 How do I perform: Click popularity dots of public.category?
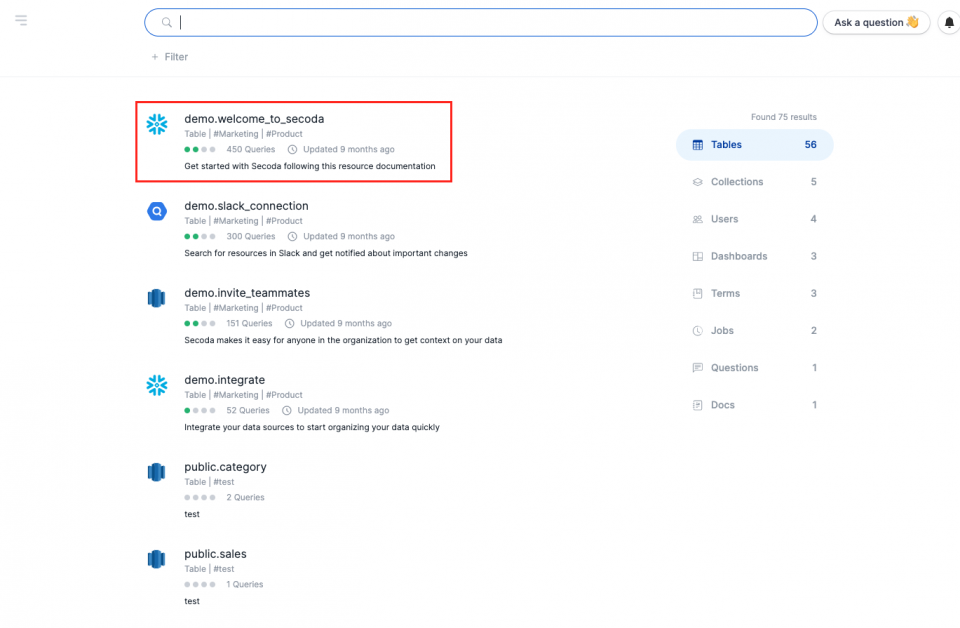click(200, 497)
